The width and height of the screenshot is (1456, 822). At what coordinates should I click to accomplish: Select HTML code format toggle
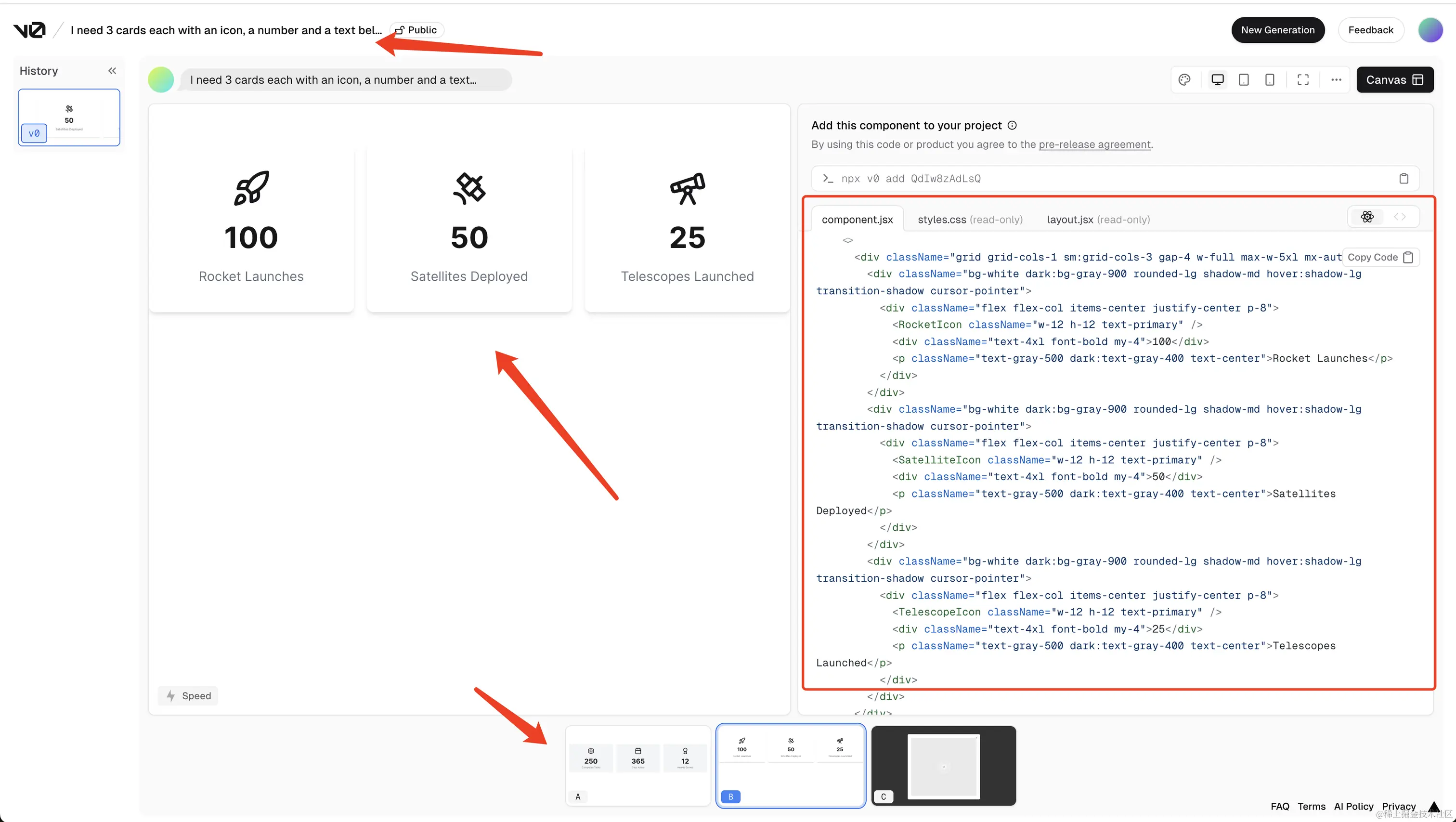coord(1400,217)
